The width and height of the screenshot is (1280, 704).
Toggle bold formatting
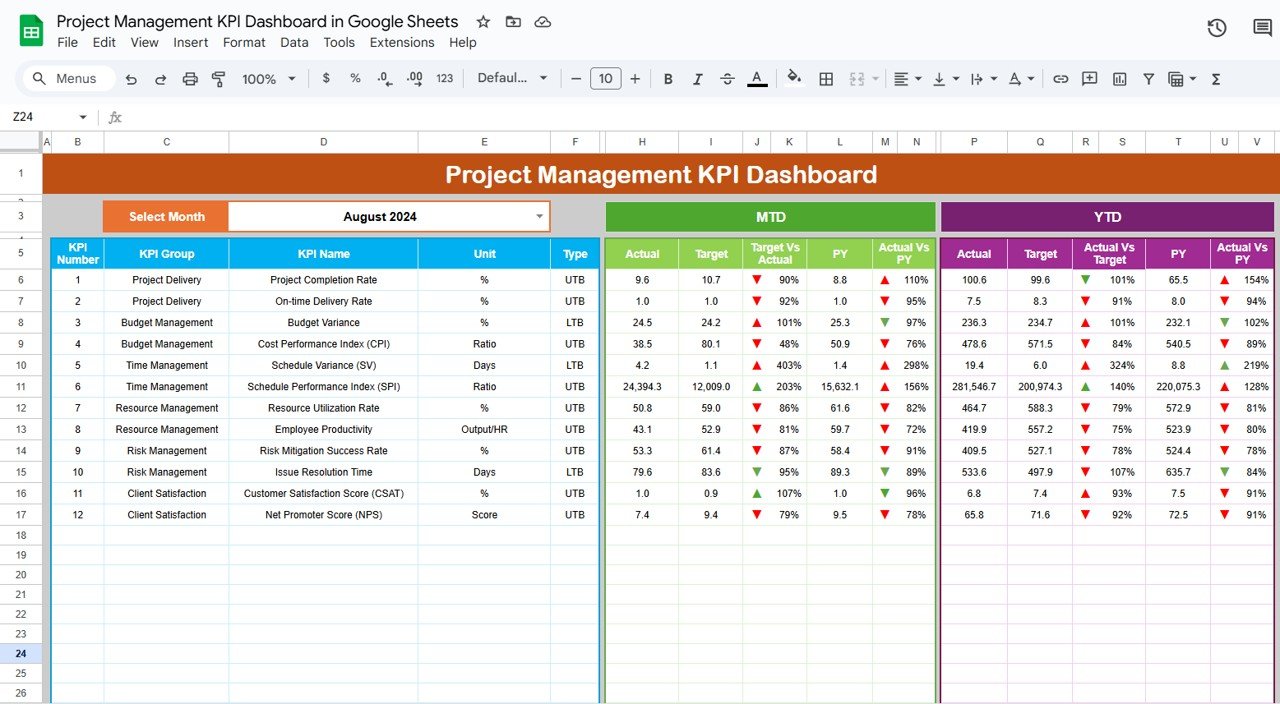tap(668, 79)
